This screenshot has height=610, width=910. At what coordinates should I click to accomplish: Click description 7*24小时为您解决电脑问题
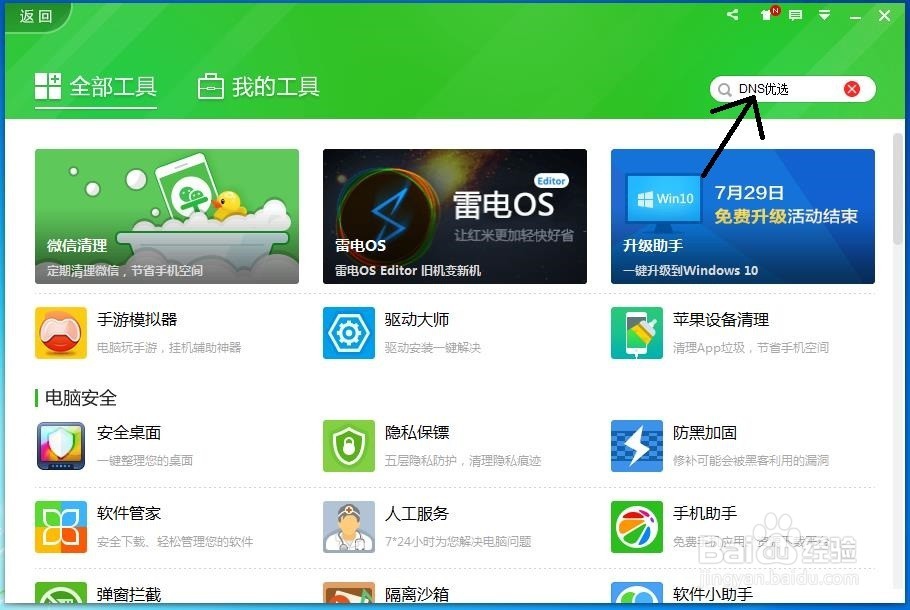point(458,542)
